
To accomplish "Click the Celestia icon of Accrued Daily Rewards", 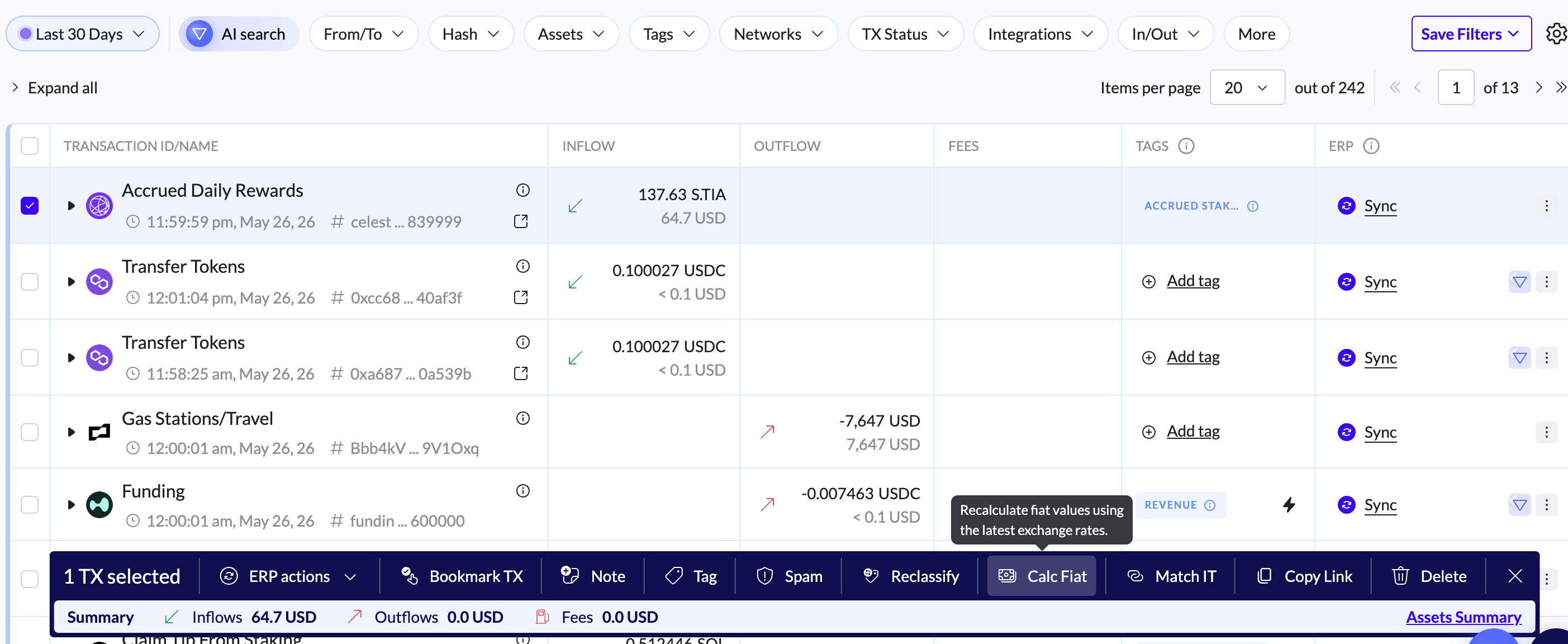I will pyautogui.click(x=99, y=206).
